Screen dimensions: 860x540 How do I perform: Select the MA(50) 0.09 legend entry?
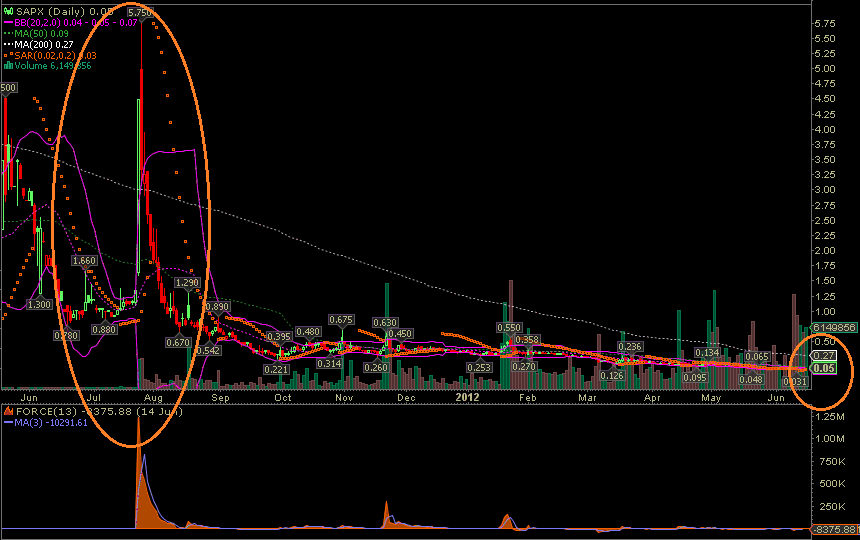point(36,33)
